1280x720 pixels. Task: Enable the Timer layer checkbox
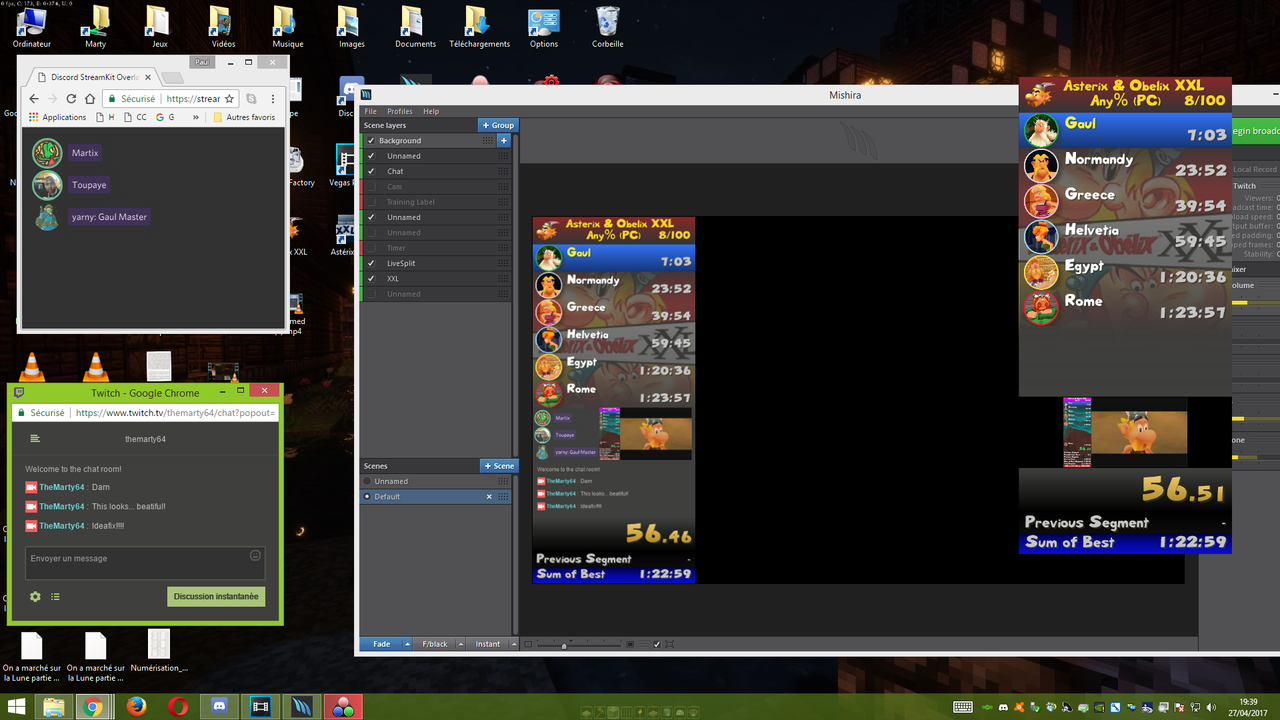(x=371, y=248)
